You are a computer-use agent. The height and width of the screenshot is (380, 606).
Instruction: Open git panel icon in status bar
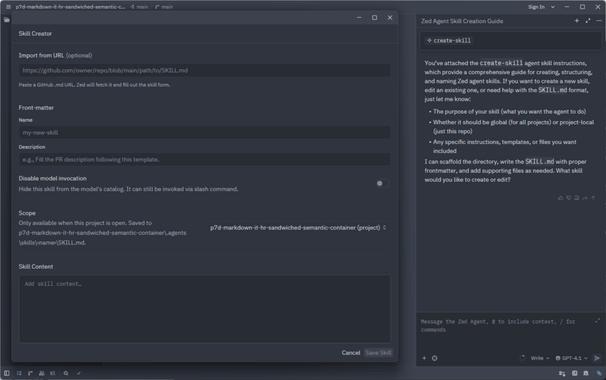coord(30,373)
